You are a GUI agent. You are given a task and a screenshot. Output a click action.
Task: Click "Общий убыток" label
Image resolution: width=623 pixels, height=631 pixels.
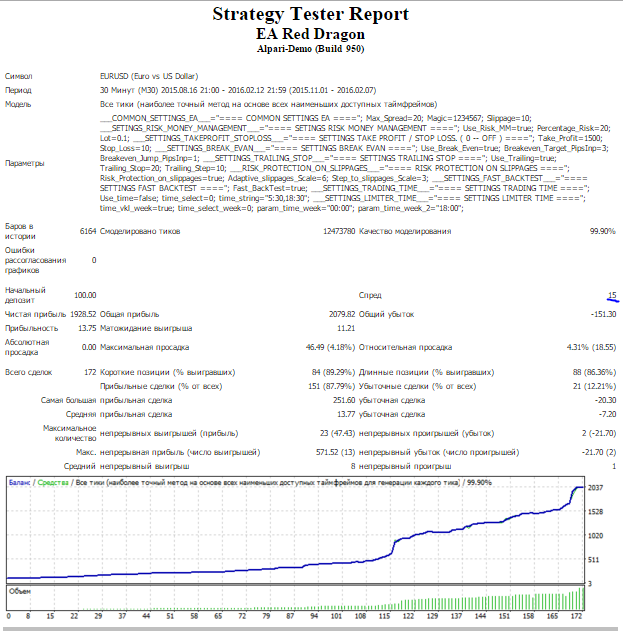386,314
